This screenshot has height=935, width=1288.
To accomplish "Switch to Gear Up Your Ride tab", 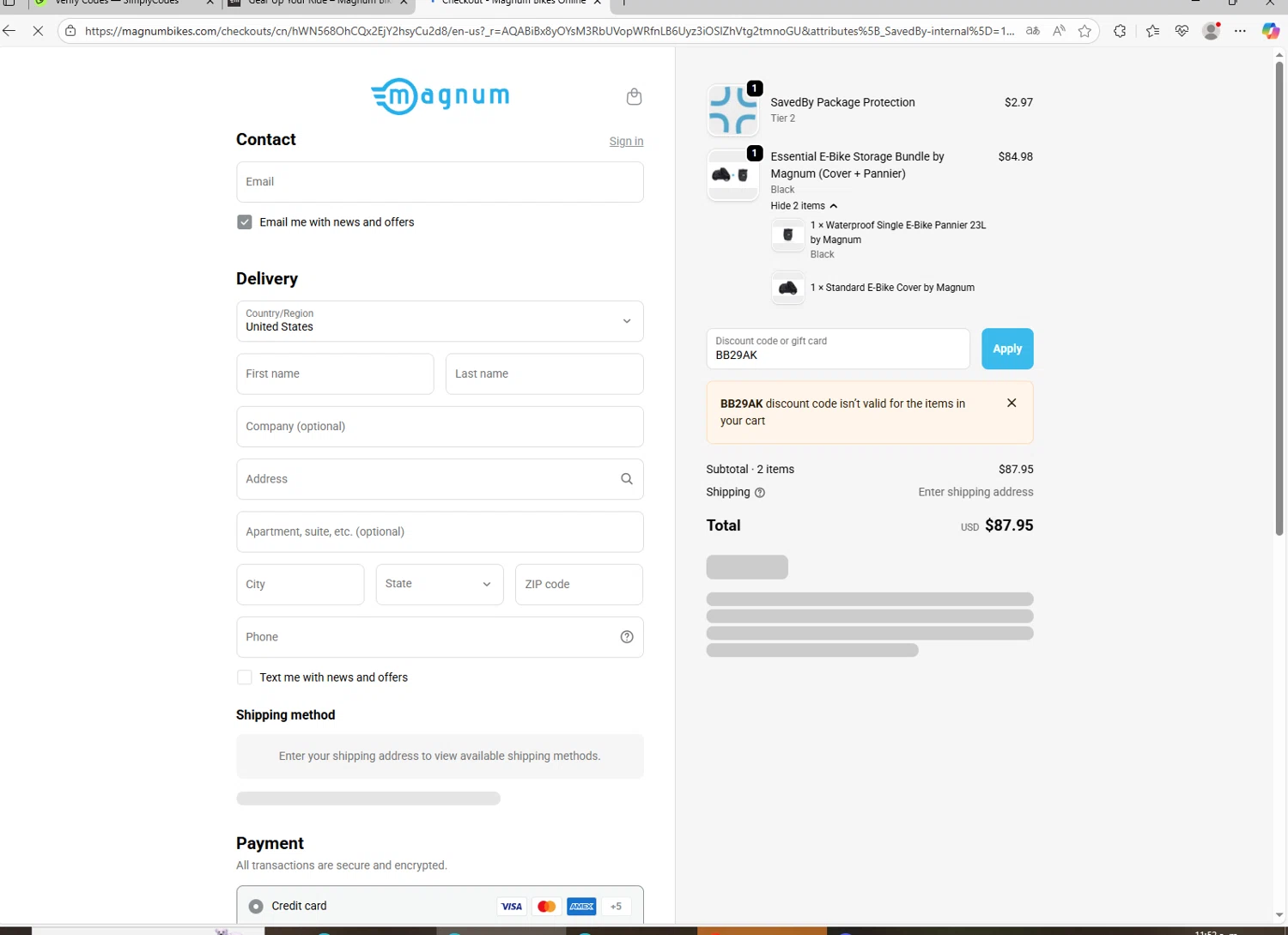I will point(319,3).
